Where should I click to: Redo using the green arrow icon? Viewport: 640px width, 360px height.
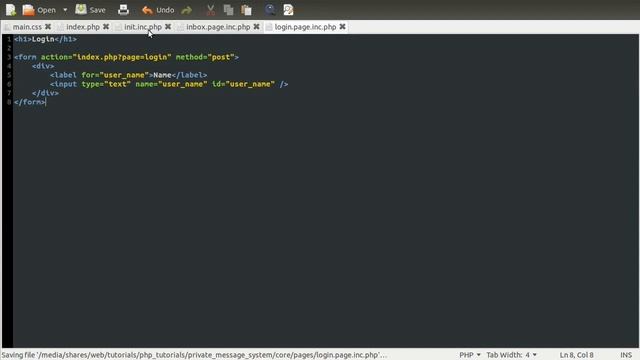pyautogui.click(x=187, y=10)
